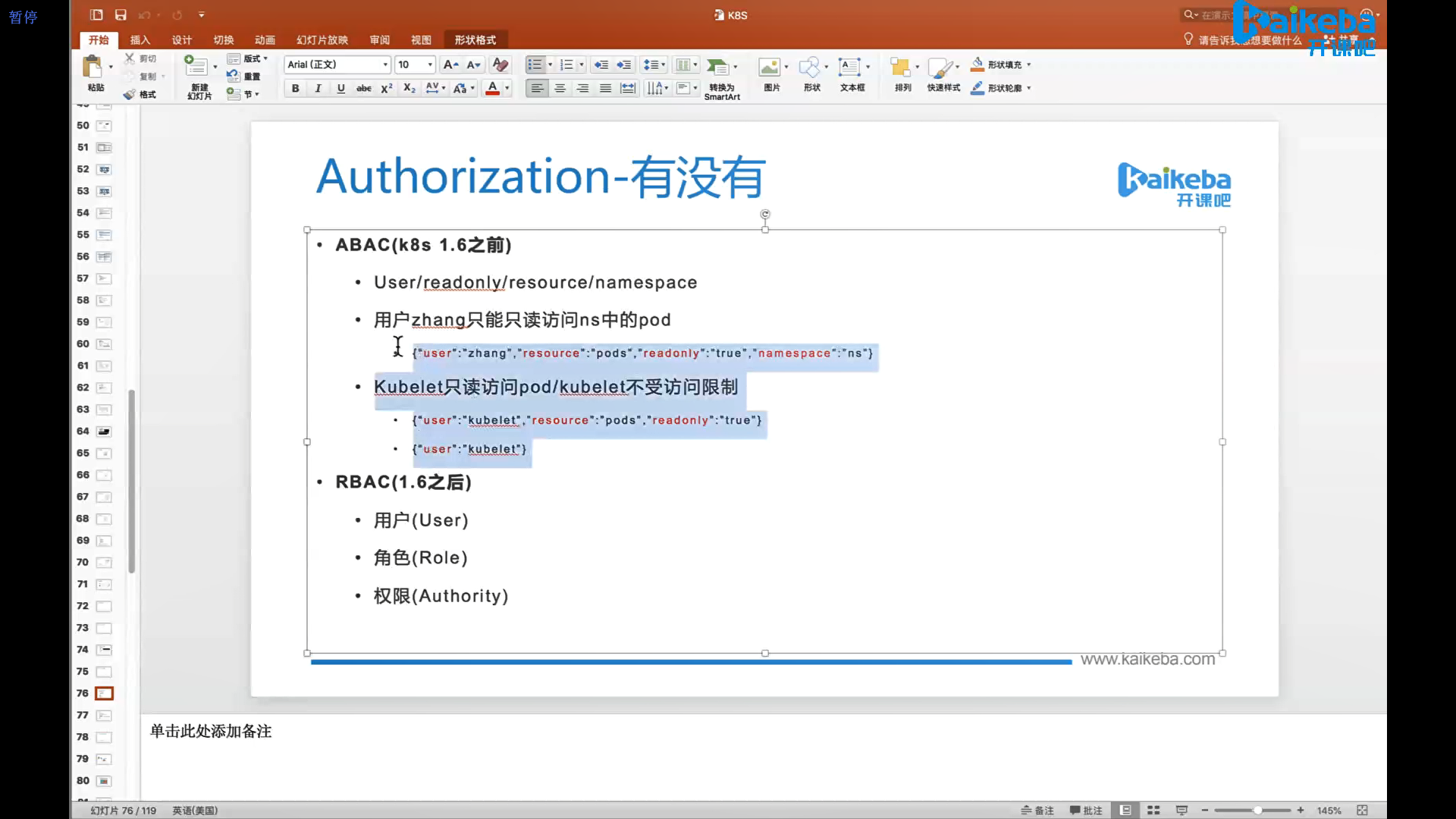Click the Increase Font Size icon
The image size is (1456, 819).
(450, 64)
